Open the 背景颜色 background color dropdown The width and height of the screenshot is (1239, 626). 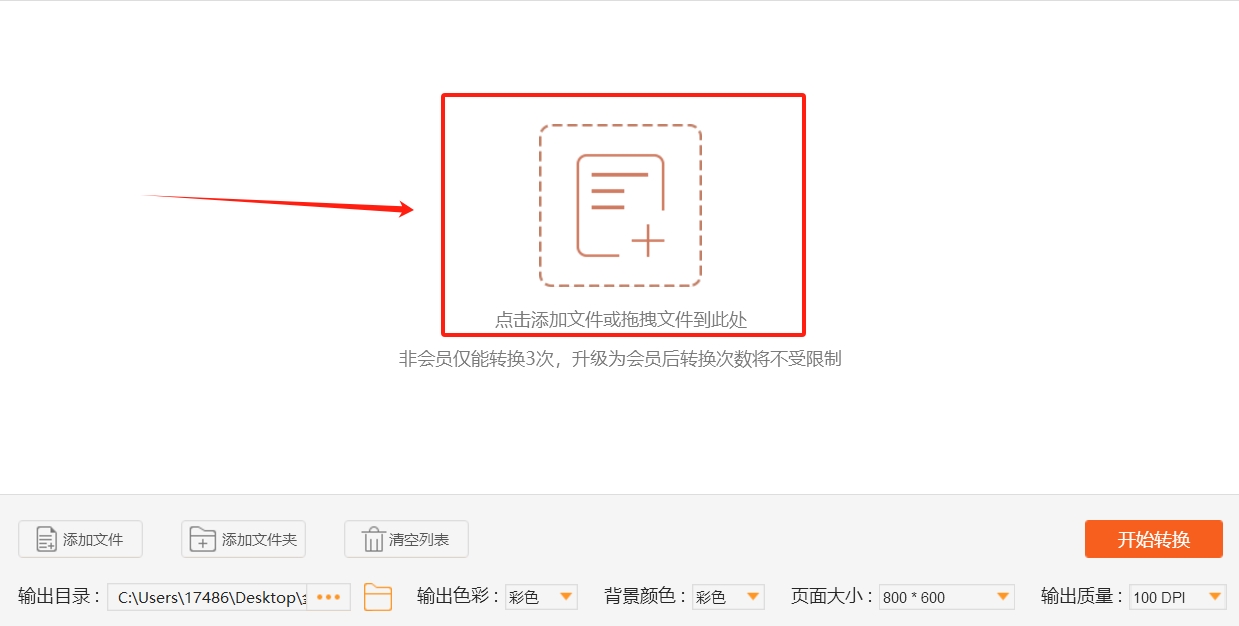pyautogui.click(x=728, y=596)
